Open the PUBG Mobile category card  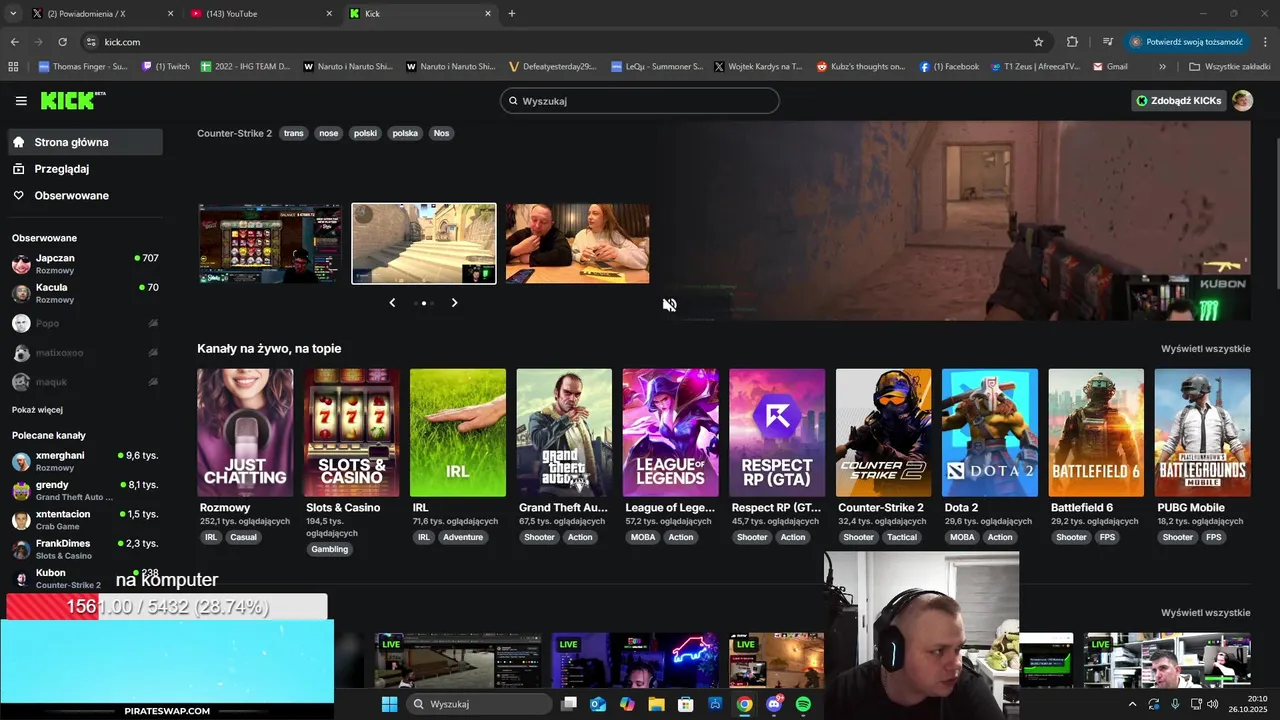tap(1202, 433)
